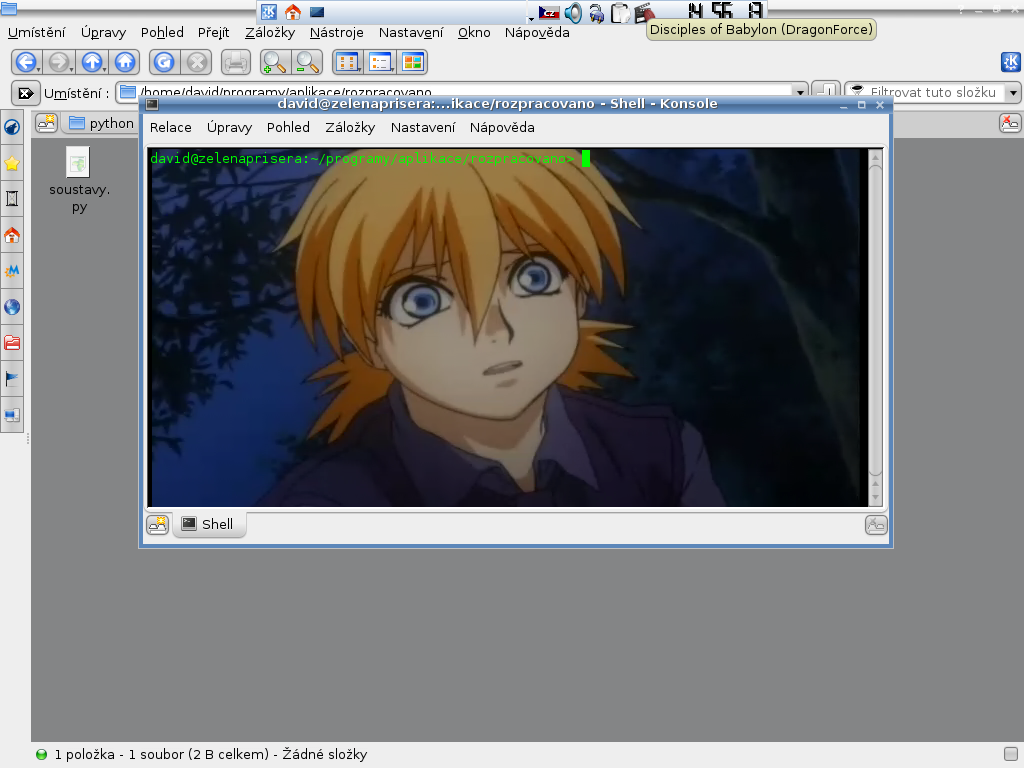Close the current Konsole session tab
Image resolution: width=1024 pixels, height=768 pixels.
click(876, 524)
